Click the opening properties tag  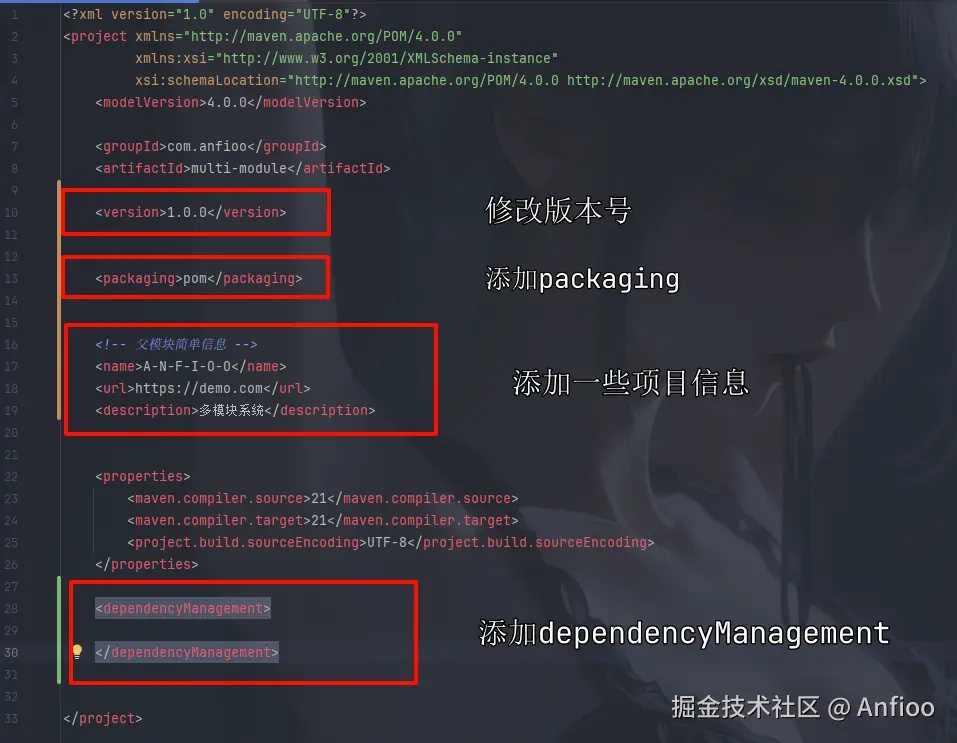pos(143,476)
